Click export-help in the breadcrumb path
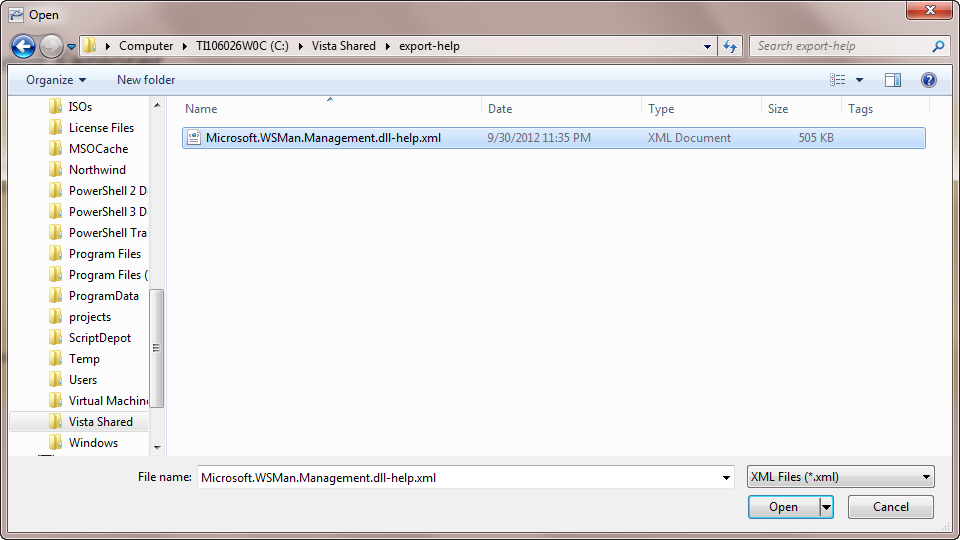960x540 pixels. [x=429, y=46]
